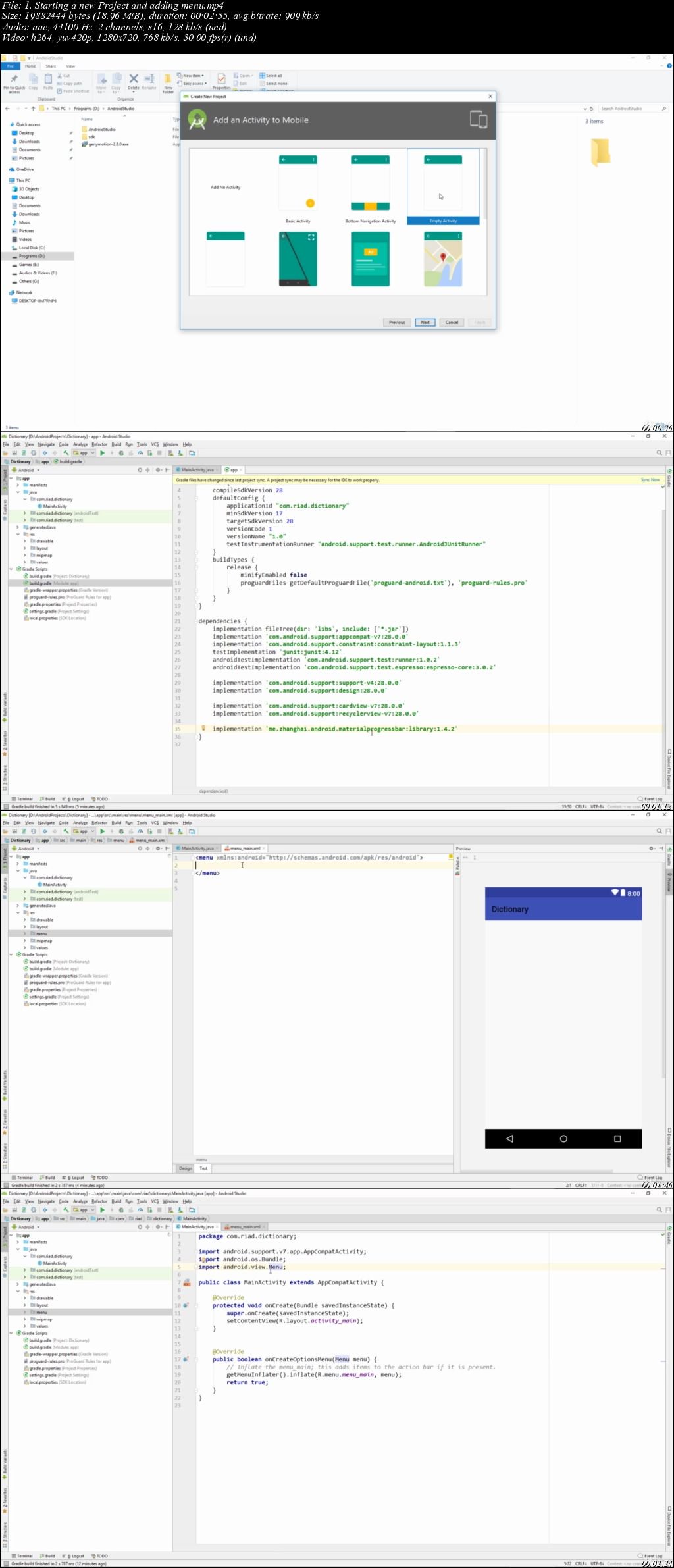
Task: Click Make Project hammer icon in build.gradle window
Action: (x=66, y=453)
